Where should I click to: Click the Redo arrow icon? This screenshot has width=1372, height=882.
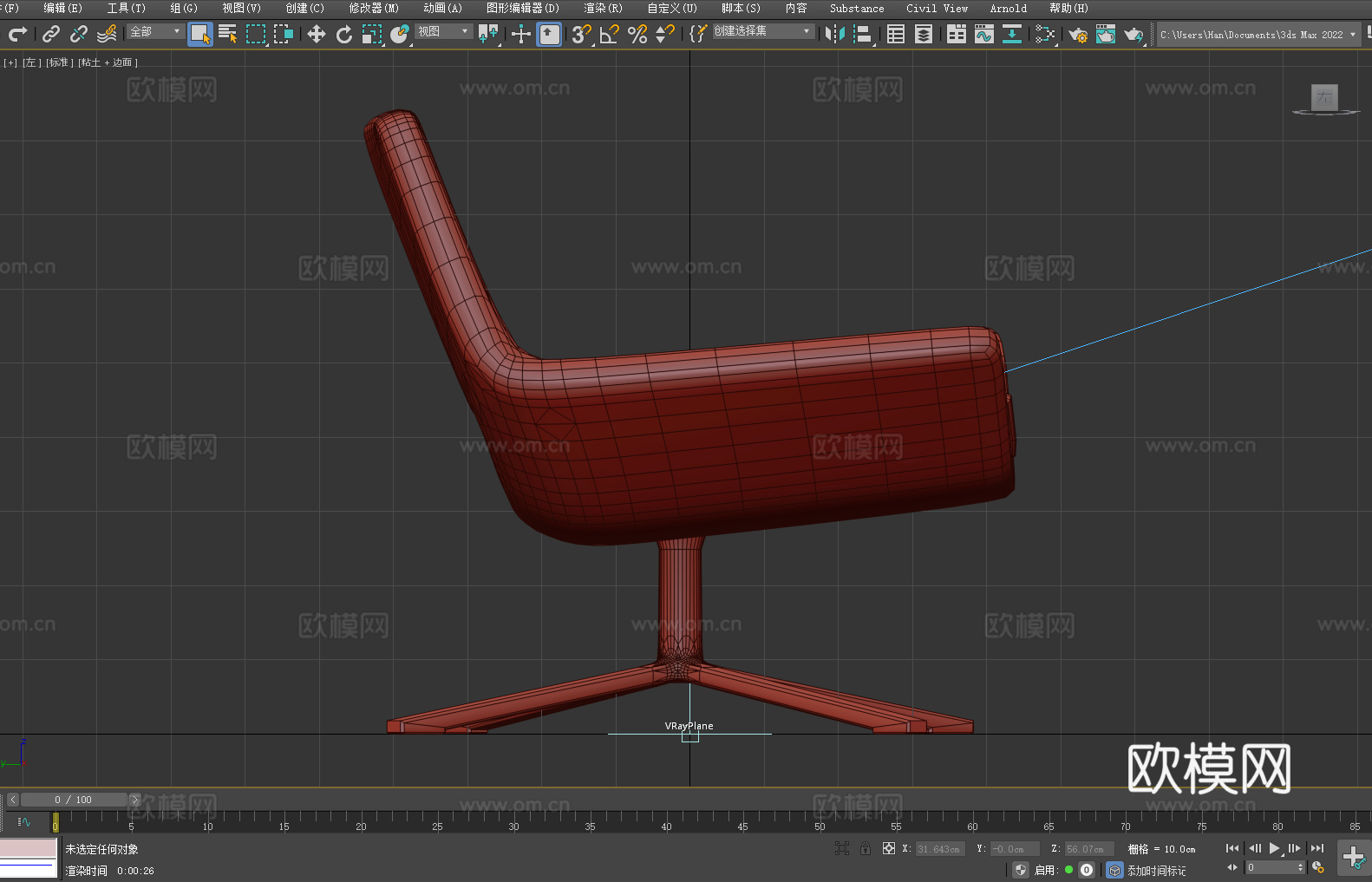[x=17, y=34]
